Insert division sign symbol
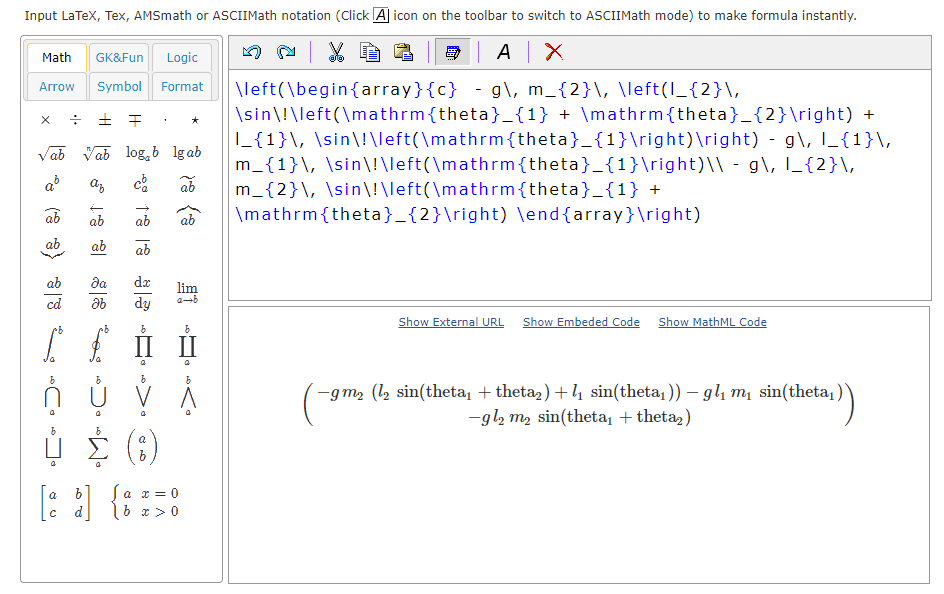 pyautogui.click(x=75, y=120)
